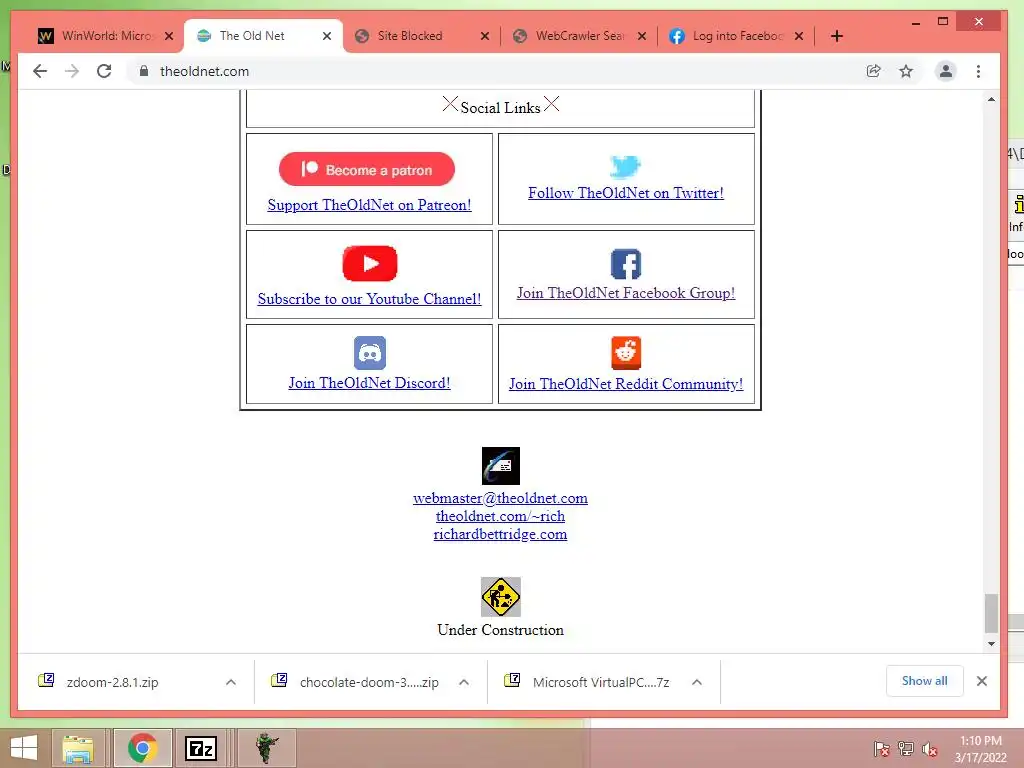This screenshot has width=1024, height=768.
Task: Open Follow TheOldNet on Twitter link
Action: coord(626,193)
